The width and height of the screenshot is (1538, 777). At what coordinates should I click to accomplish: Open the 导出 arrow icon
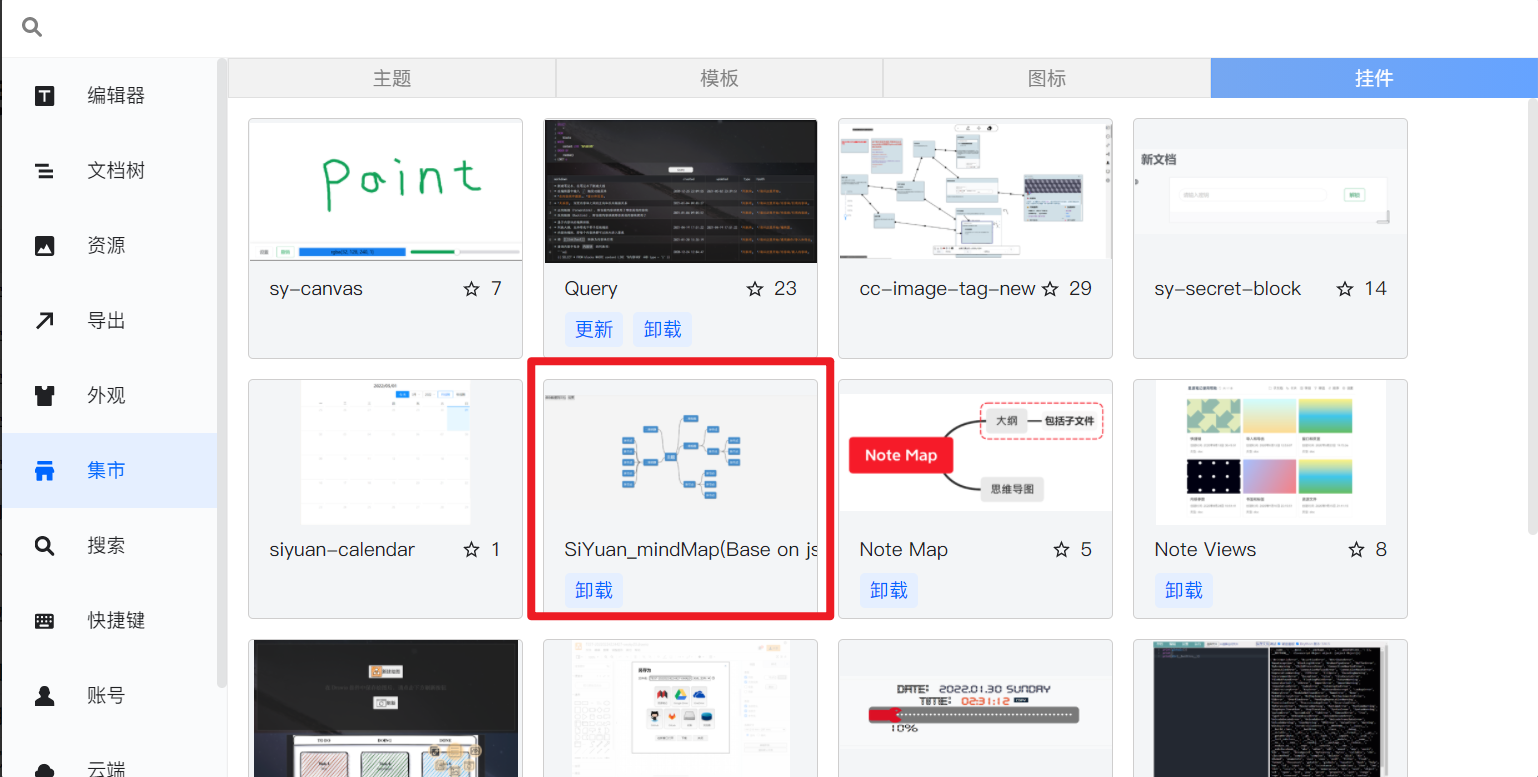45,321
